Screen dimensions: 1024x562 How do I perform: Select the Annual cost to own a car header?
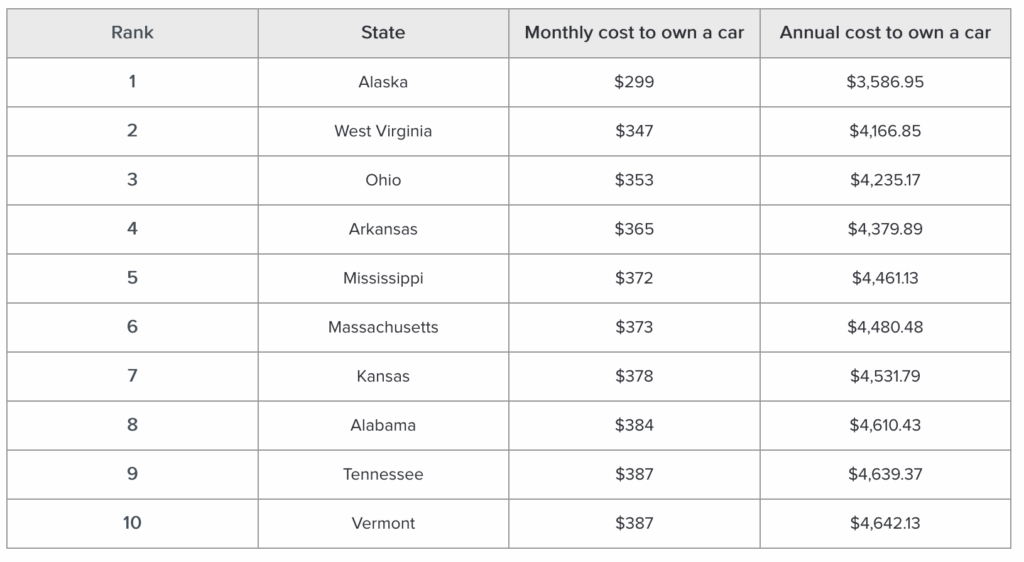(885, 33)
